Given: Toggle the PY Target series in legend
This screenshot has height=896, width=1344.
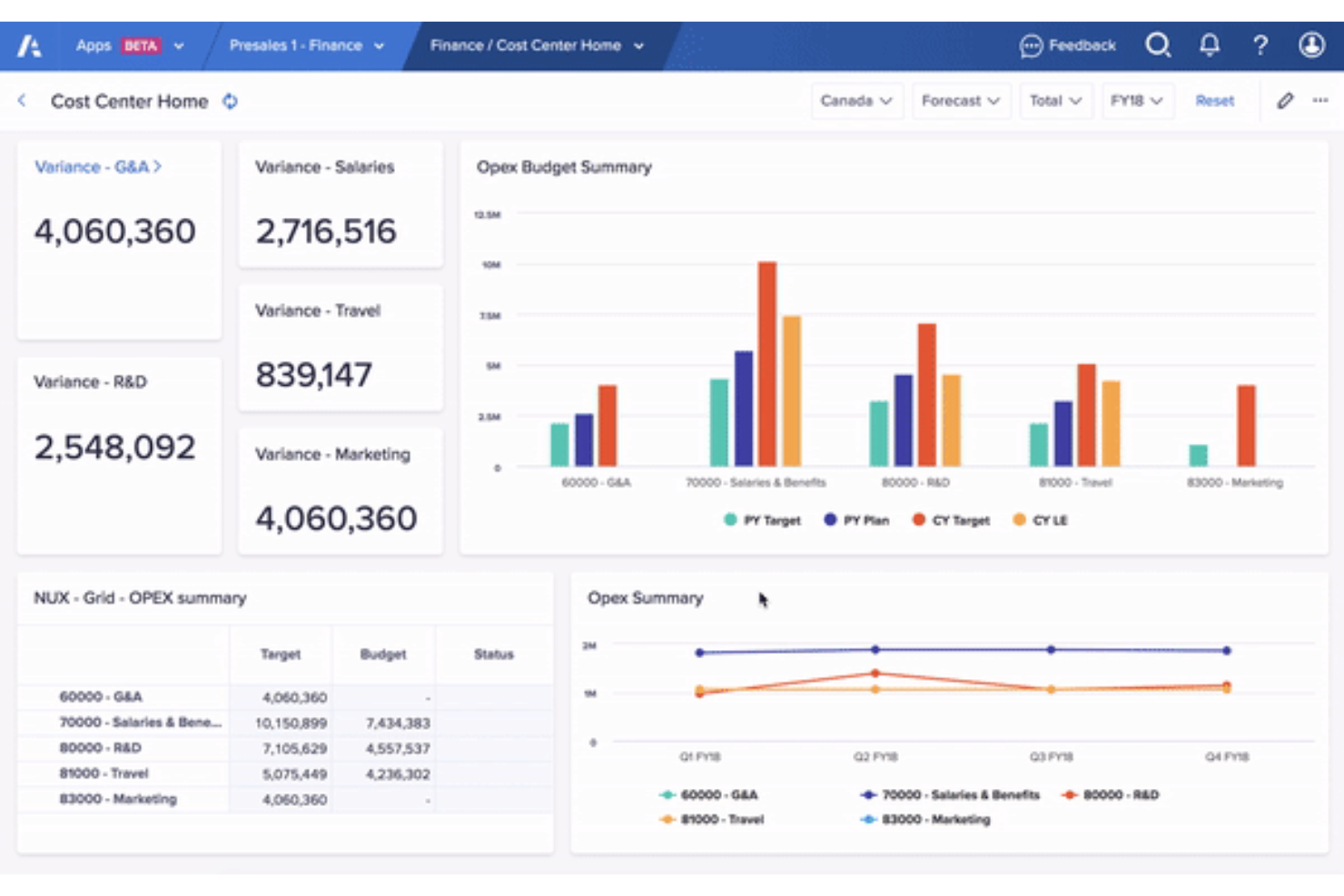Looking at the screenshot, I should click(762, 519).
